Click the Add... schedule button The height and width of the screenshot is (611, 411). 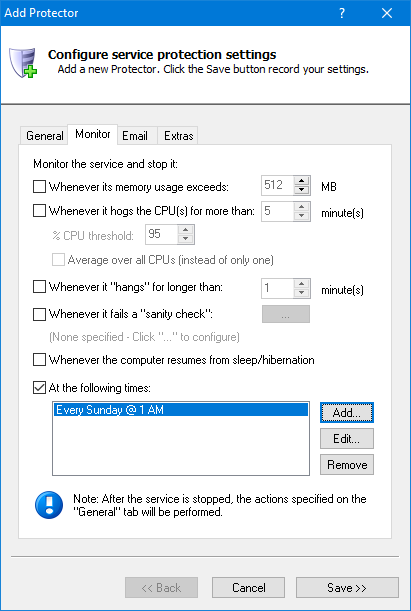347,413
